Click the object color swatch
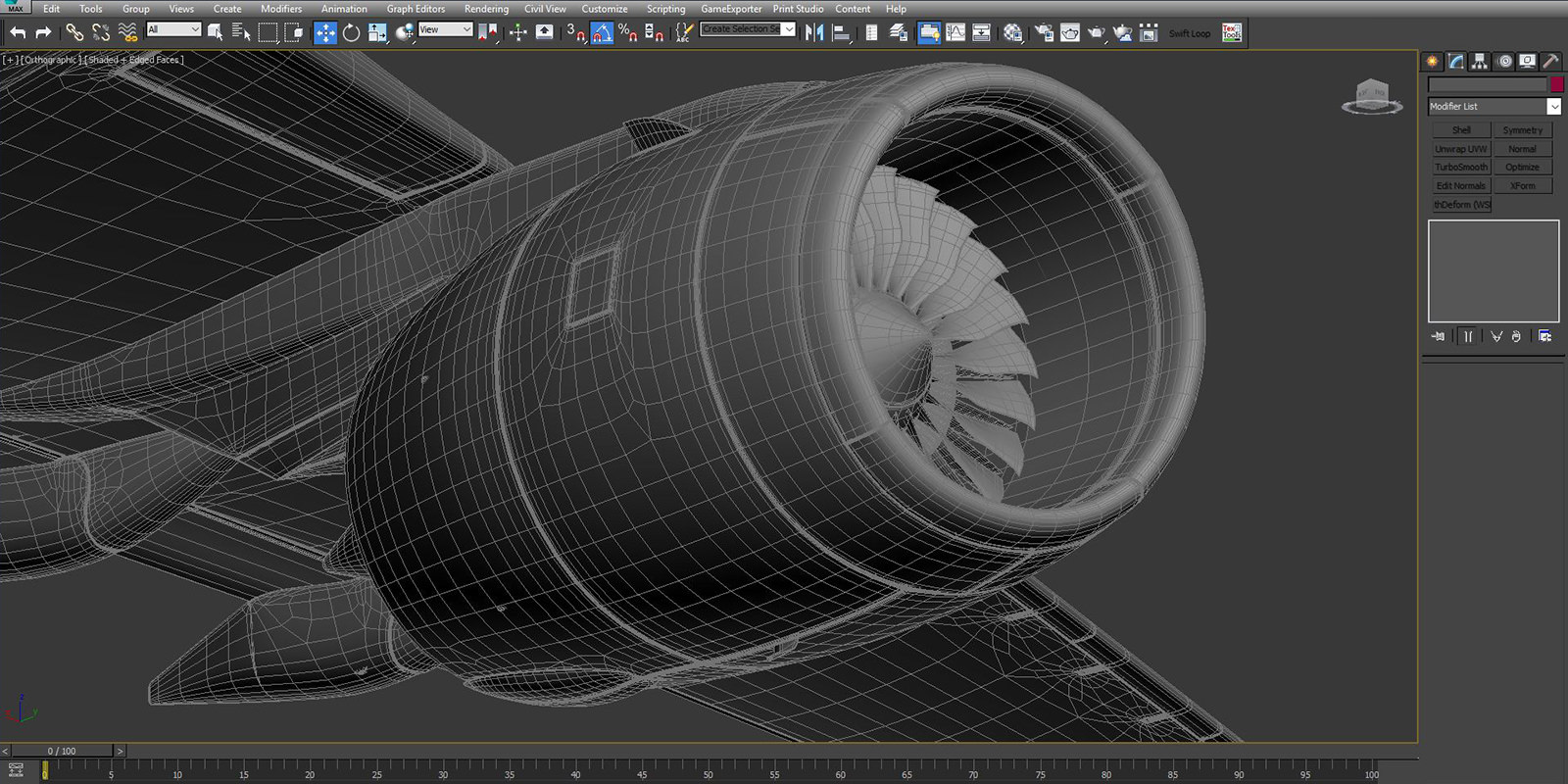Viewport: 1568px width, 784px height. pyautogui.click(x=1556, y=85)
